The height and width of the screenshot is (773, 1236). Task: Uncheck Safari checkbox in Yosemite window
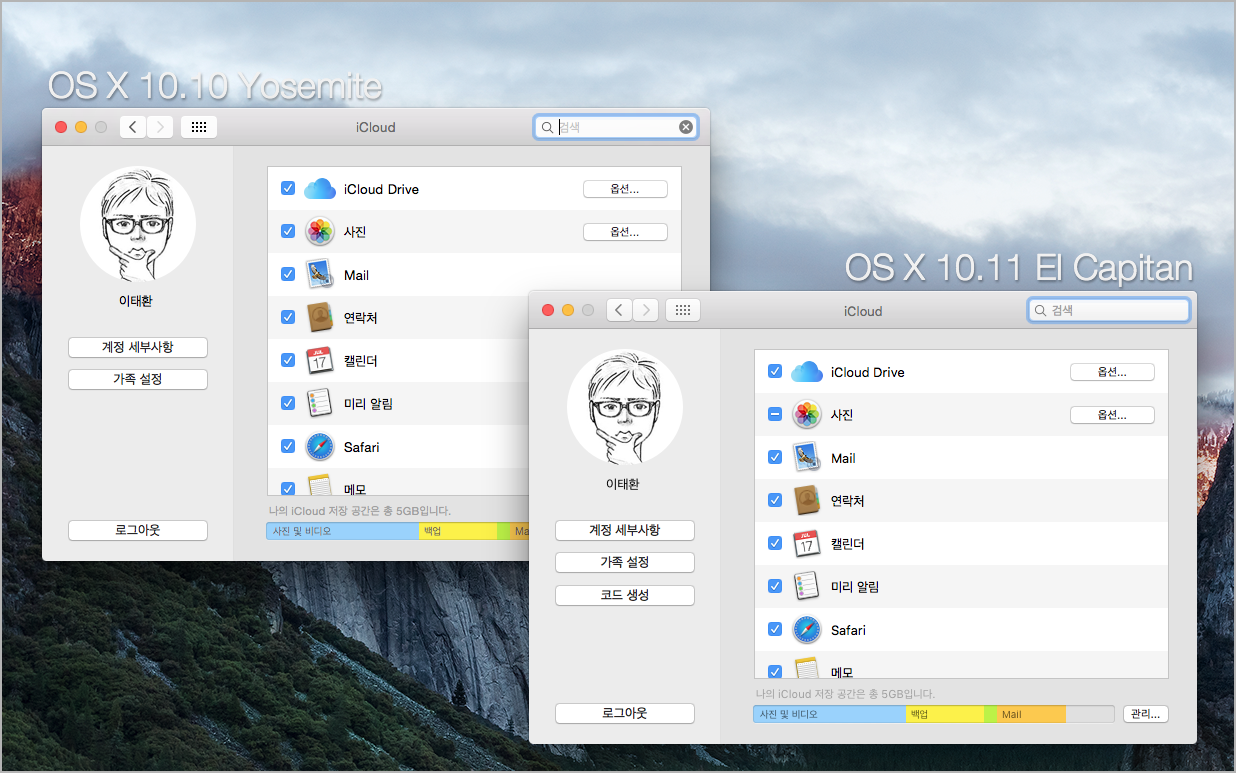click(x=288, y=446)
